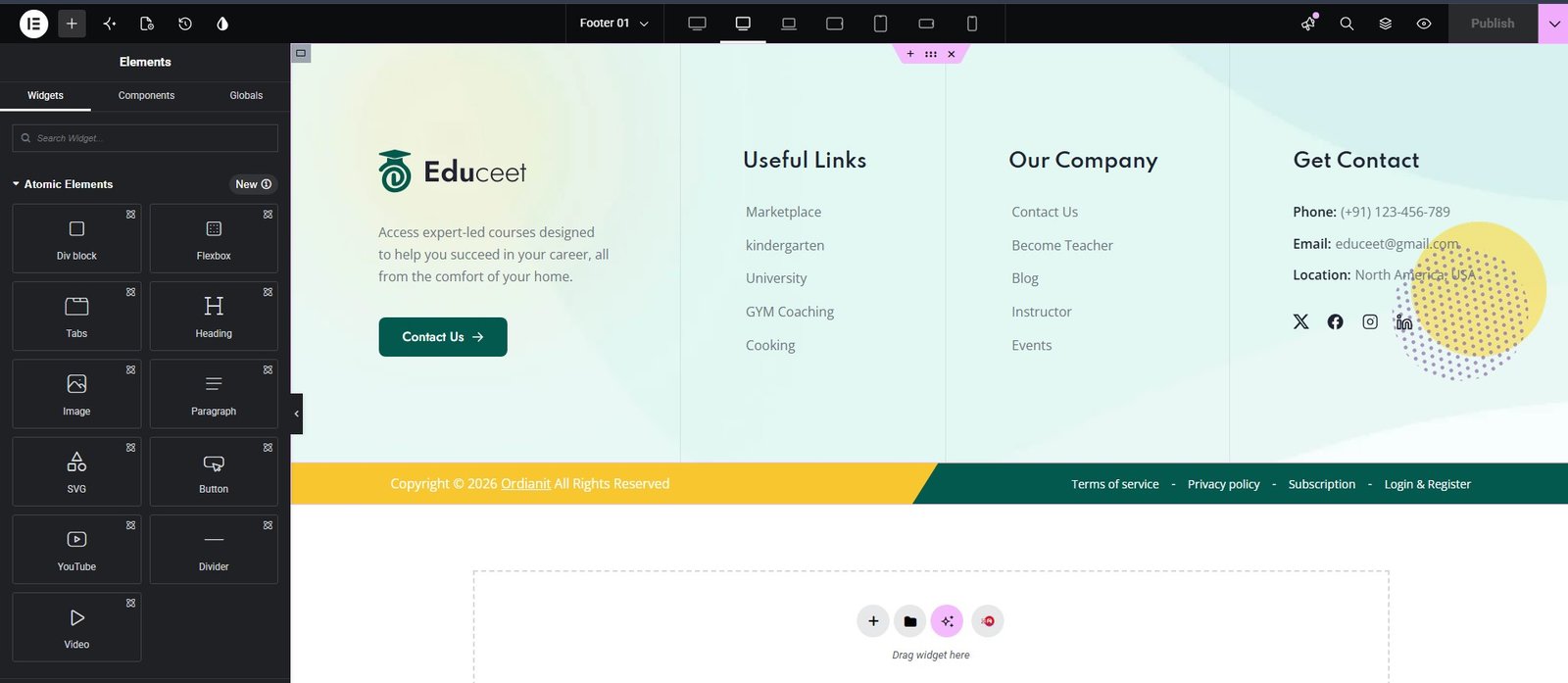Select the Components tab
Viewport: 1568px width, 683px height.
[x=146, y=95]
